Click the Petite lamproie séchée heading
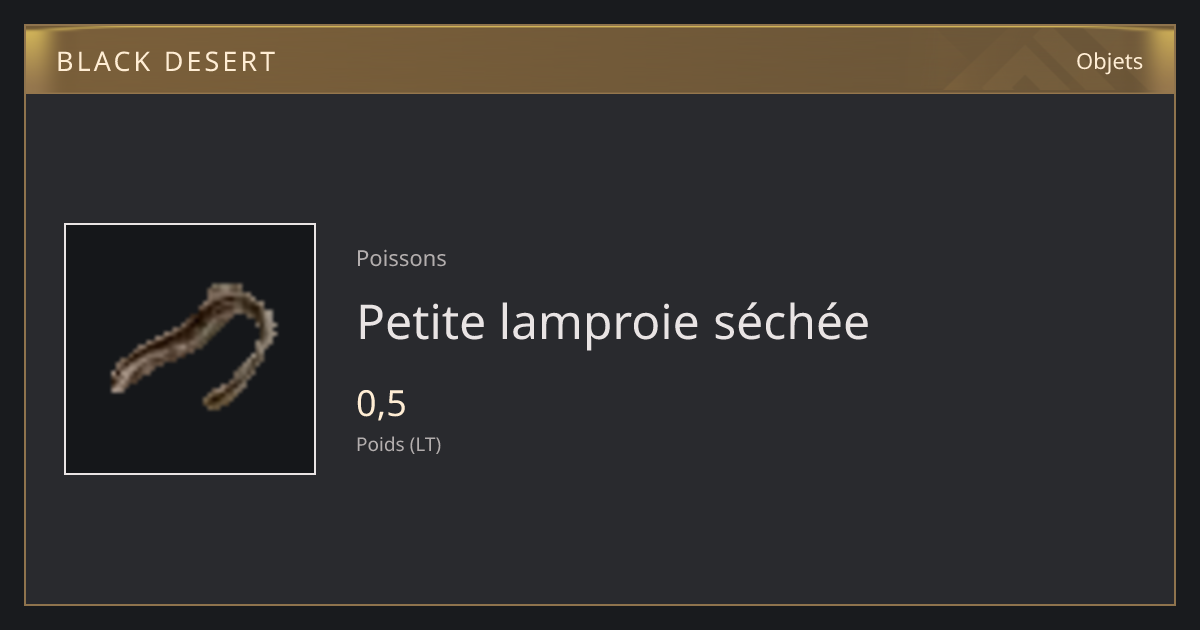 tap(613, 322)
